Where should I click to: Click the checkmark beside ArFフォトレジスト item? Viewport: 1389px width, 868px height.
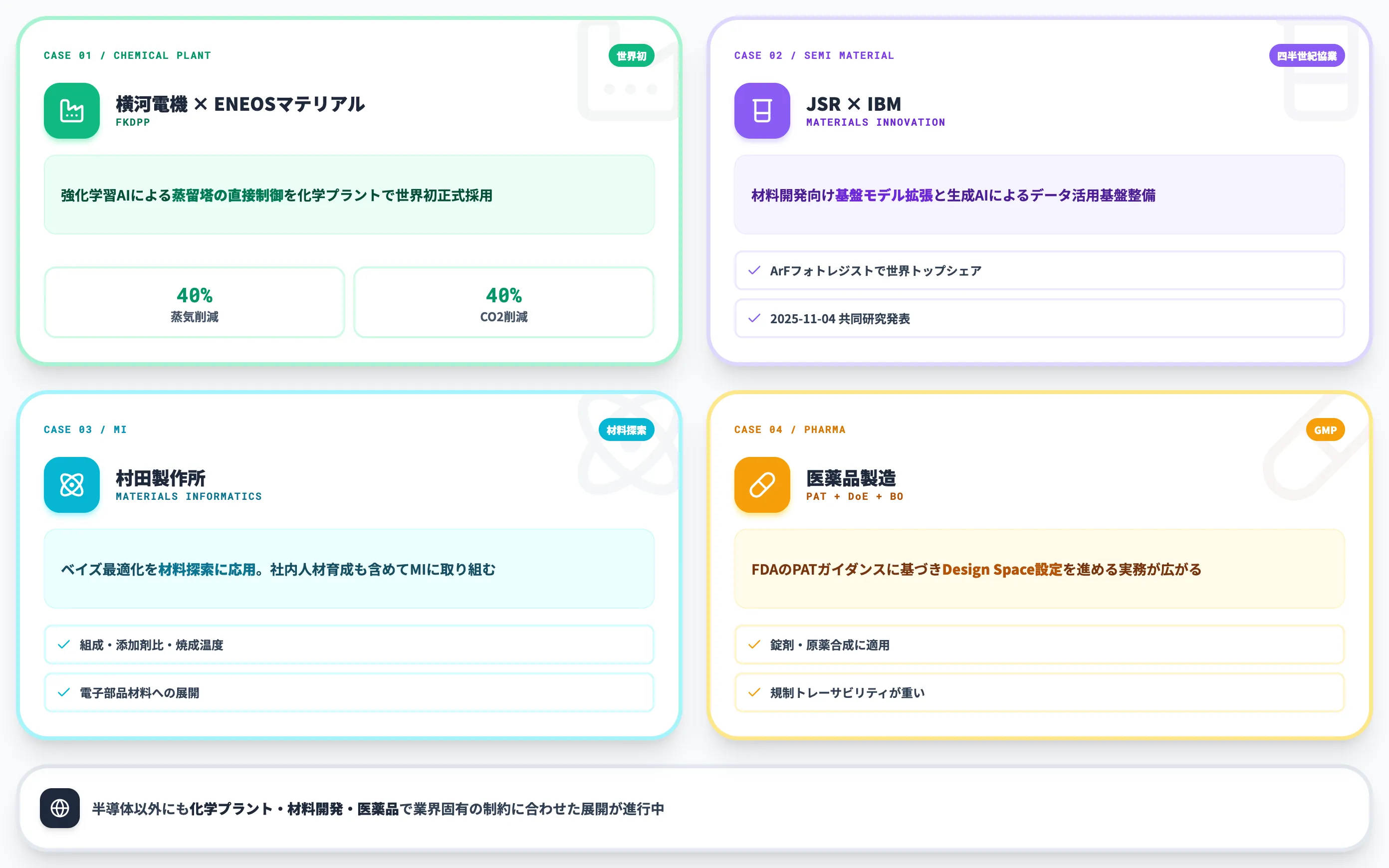[755, 270]
